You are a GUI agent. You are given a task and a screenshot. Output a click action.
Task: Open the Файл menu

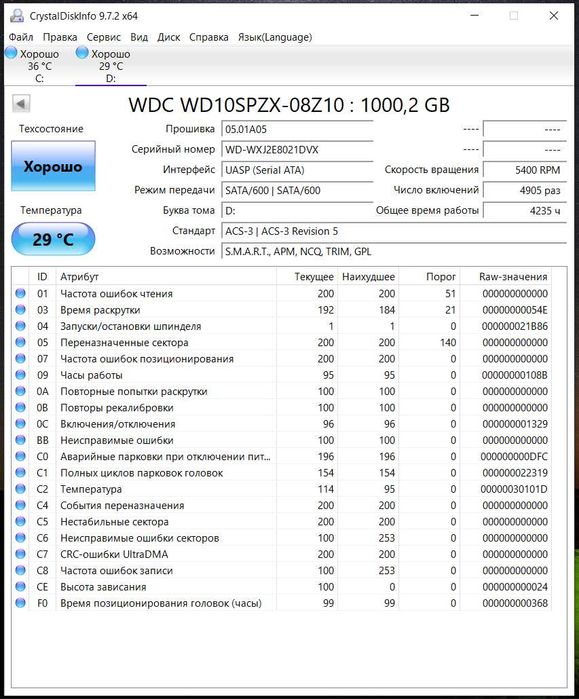pyautogui.click(x=21, y=37)
